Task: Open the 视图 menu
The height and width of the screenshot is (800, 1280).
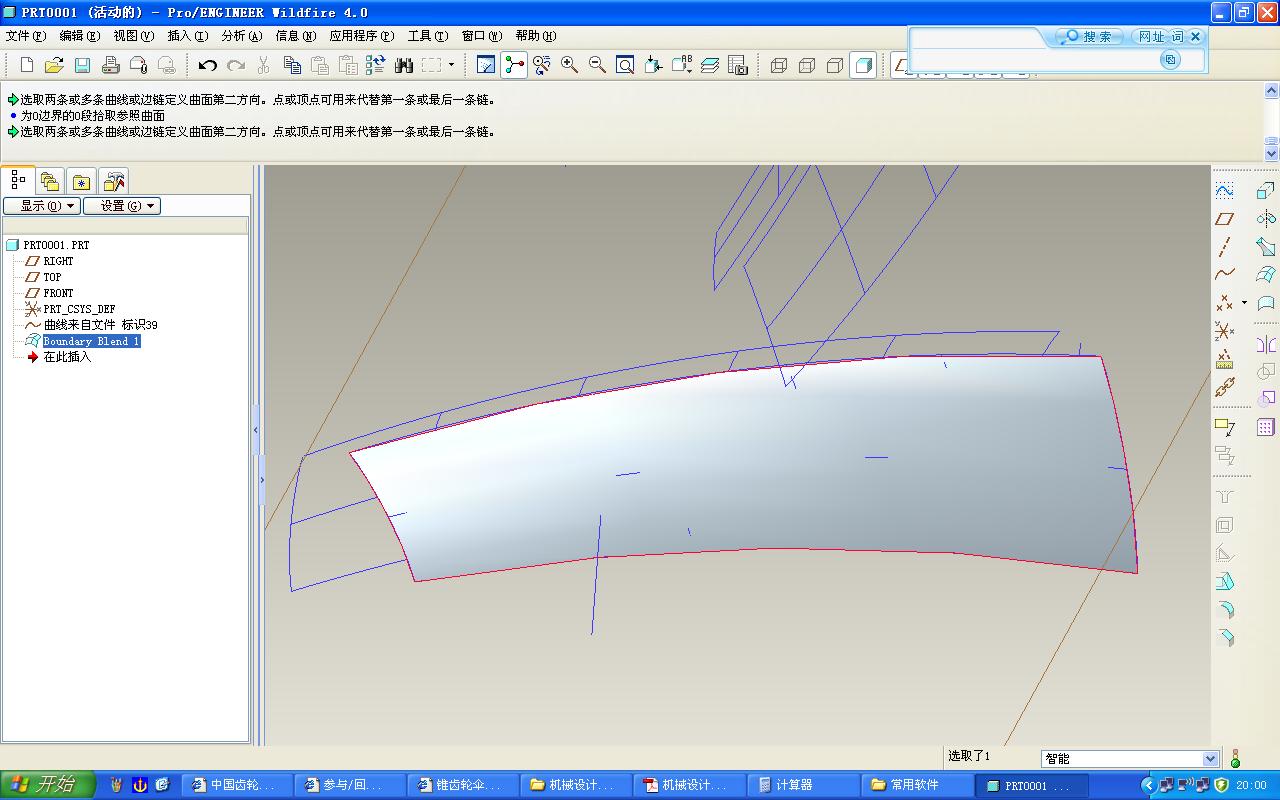Action: point(133,36)
